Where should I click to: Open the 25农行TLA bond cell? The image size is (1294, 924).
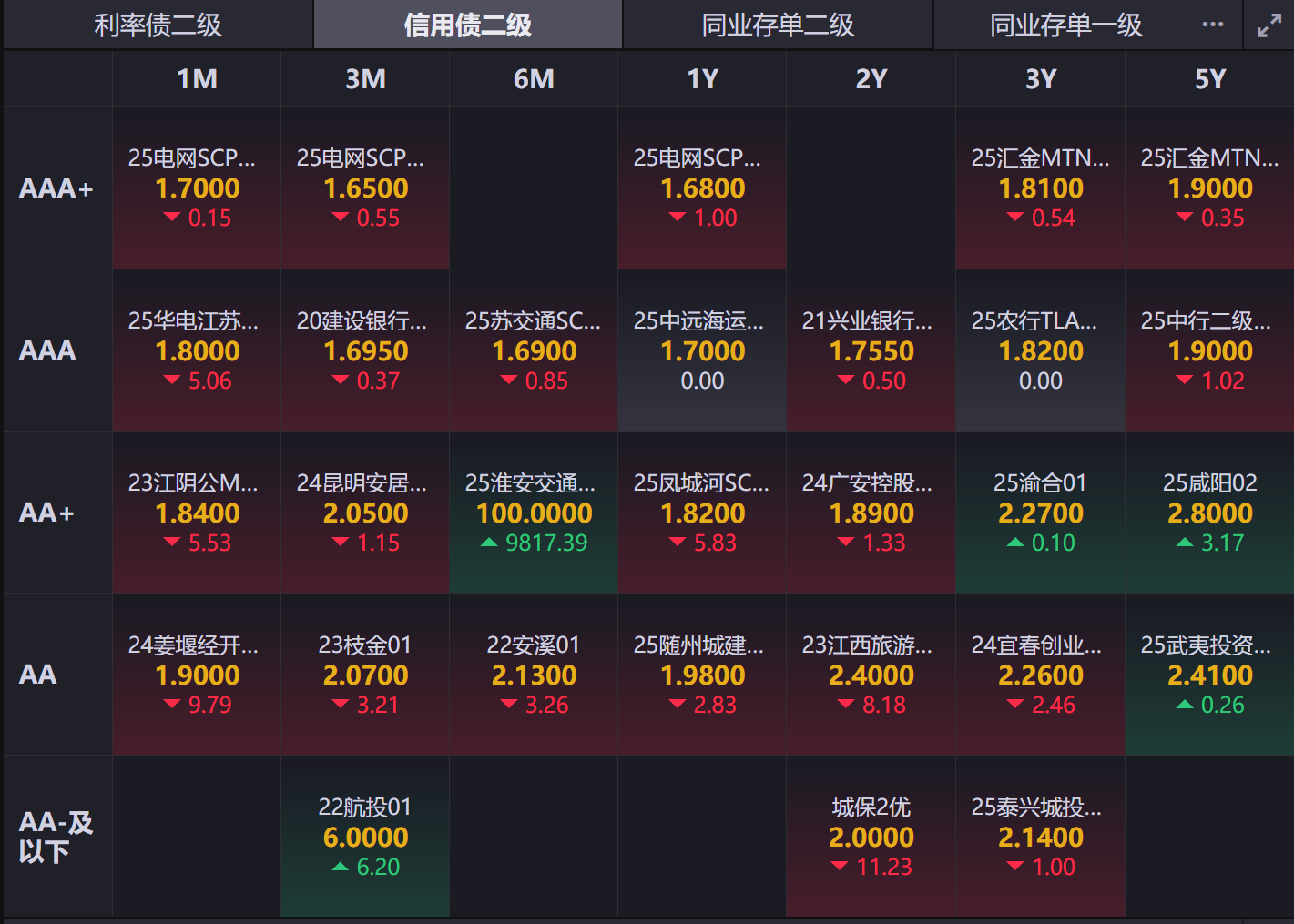click(1041, 350)
